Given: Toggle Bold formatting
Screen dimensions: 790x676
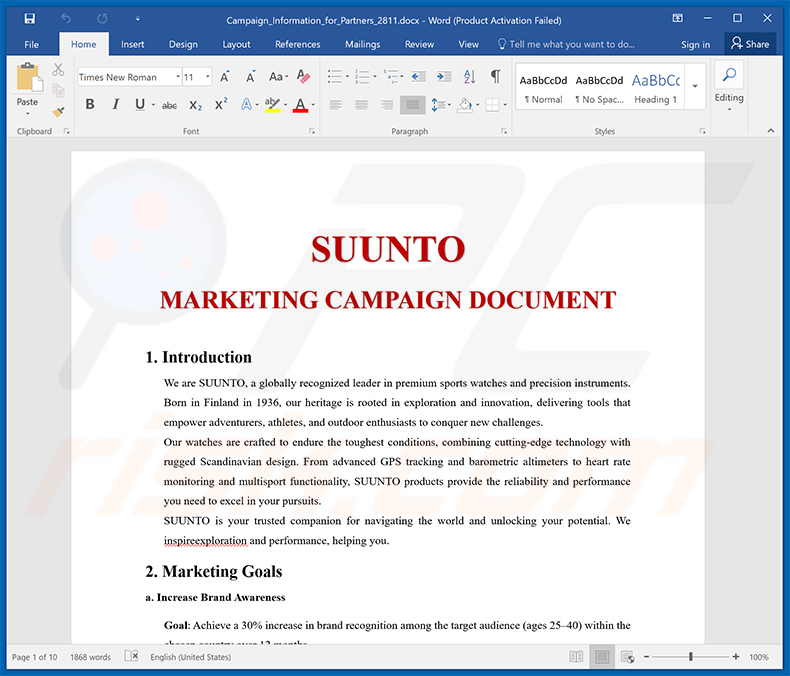Looking at the screenshot, I should [90, 104].
